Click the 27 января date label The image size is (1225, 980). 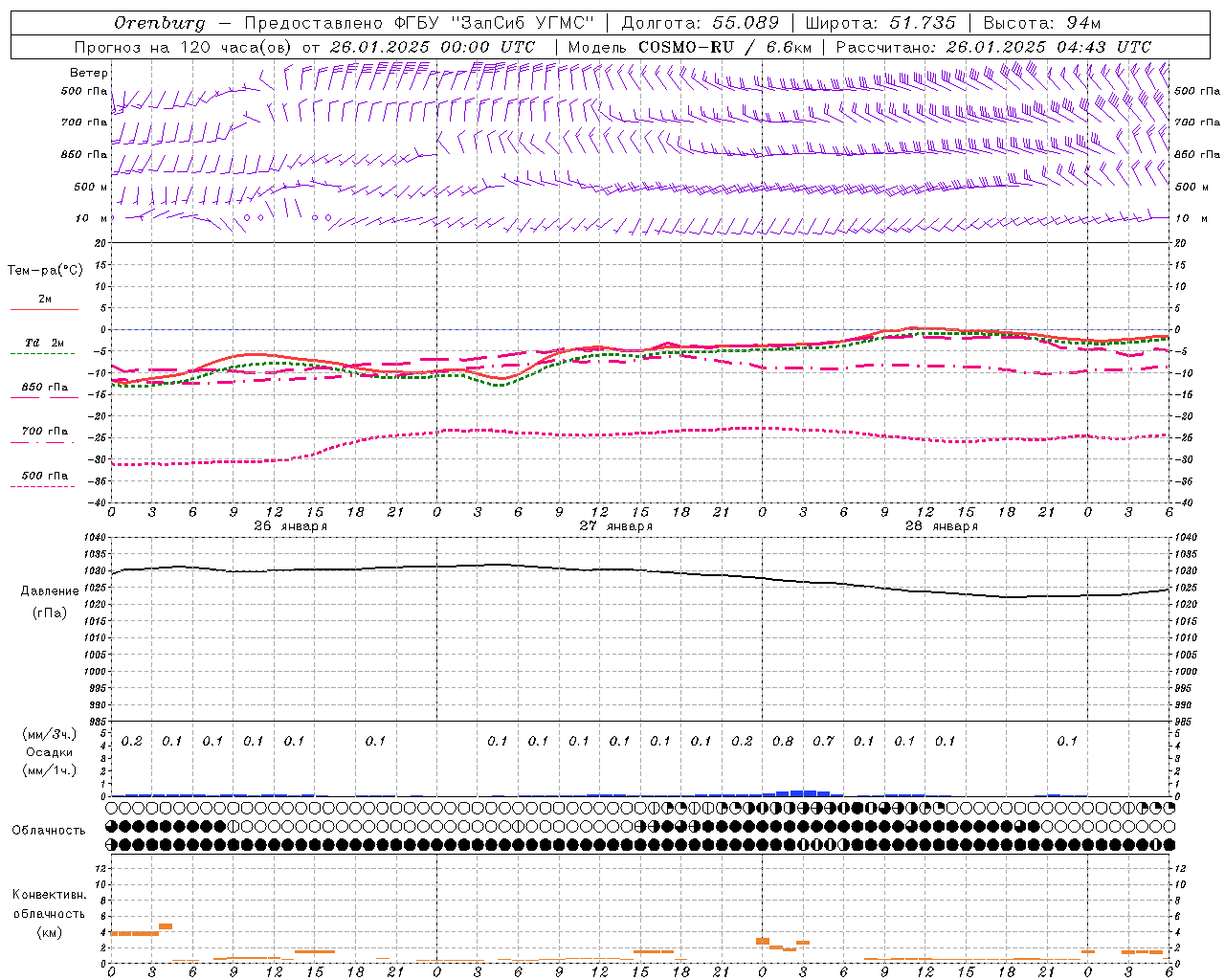tap(616, 526)
